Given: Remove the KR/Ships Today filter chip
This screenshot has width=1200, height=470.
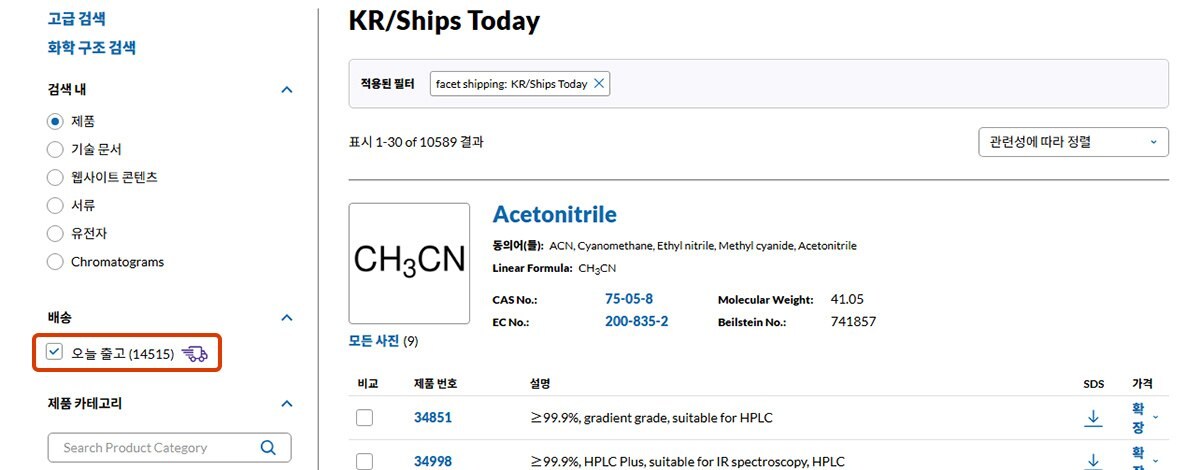Looking at the screenshot, I should point(599,84).
